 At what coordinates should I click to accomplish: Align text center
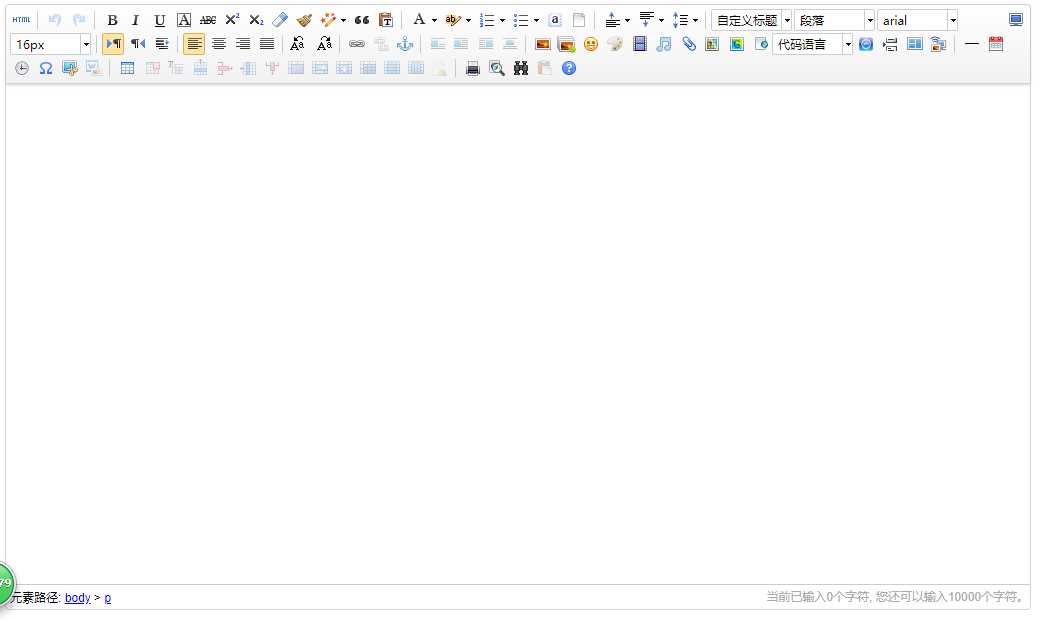point(219,44)
